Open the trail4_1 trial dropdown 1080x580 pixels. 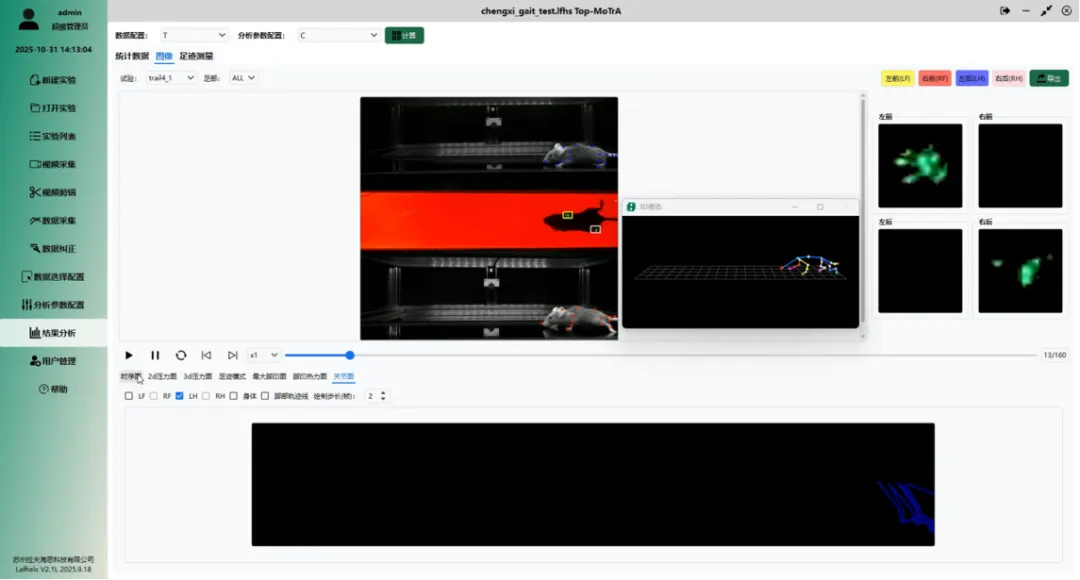click(x=171, y=78)
